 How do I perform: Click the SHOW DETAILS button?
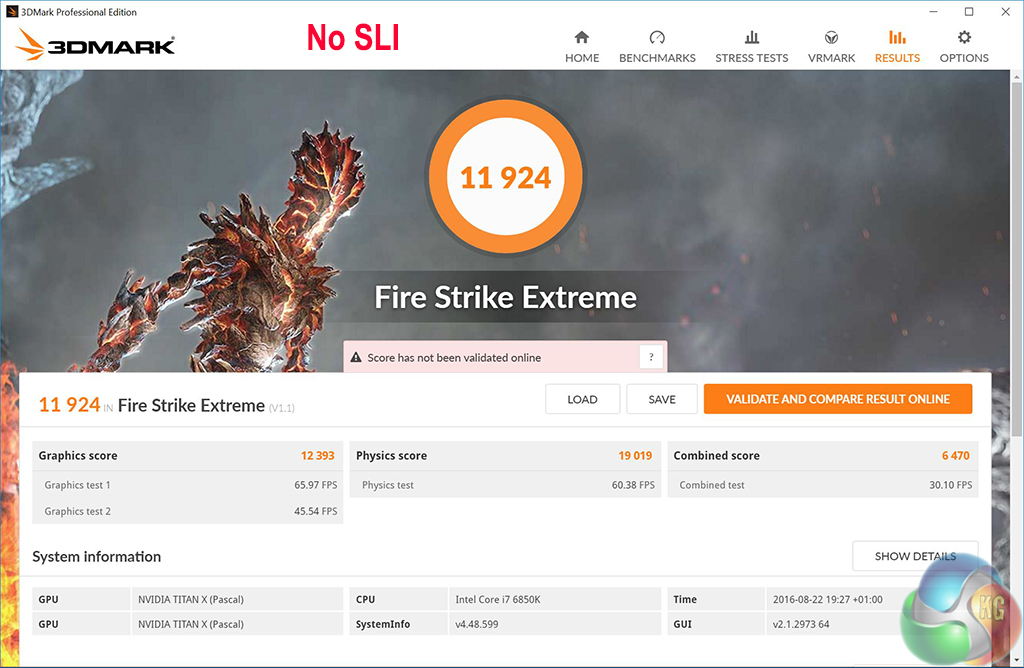(x=915, y=556)
